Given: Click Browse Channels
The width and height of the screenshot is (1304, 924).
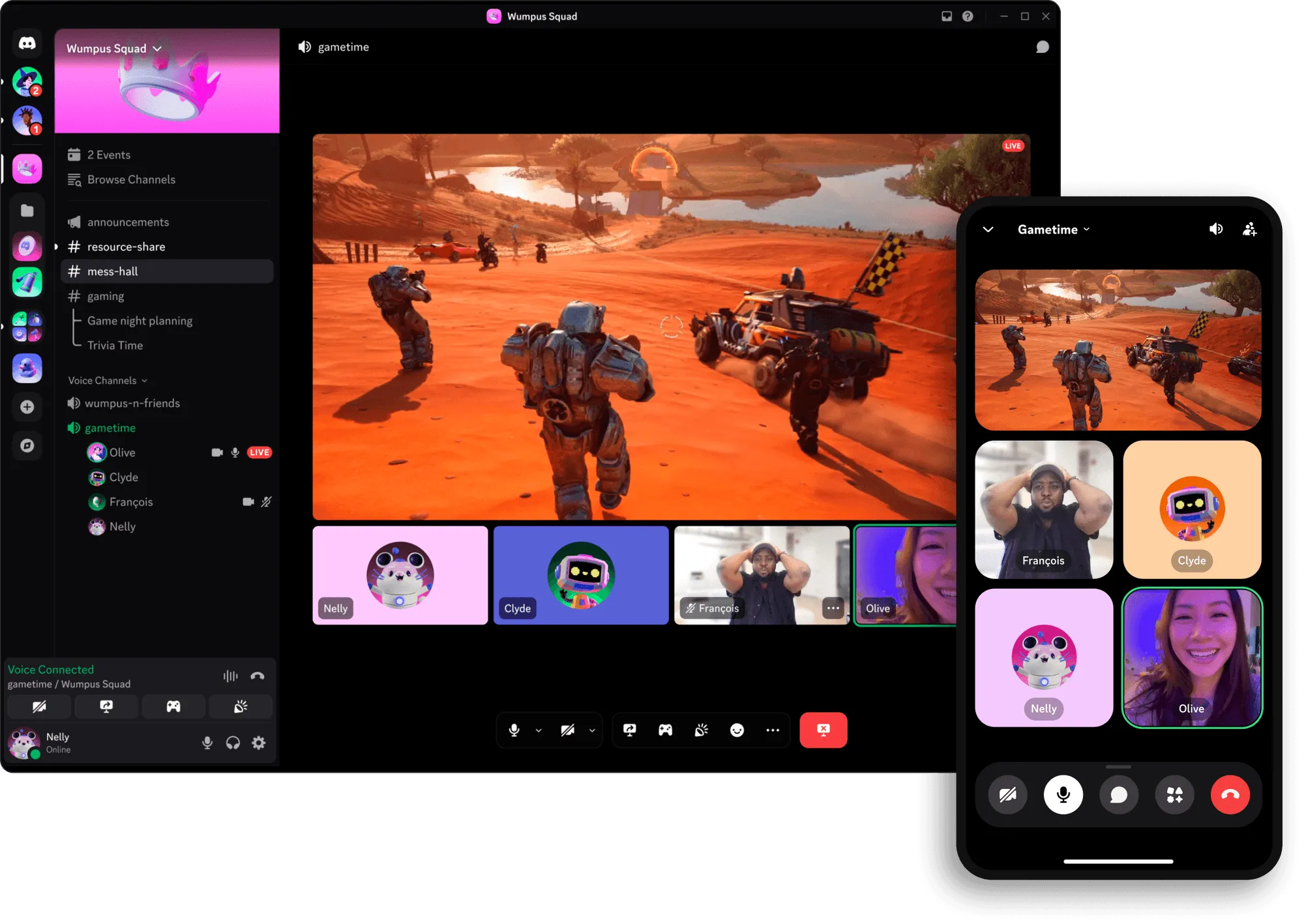Looking at the screenshot, I should (x=131, y=179).
